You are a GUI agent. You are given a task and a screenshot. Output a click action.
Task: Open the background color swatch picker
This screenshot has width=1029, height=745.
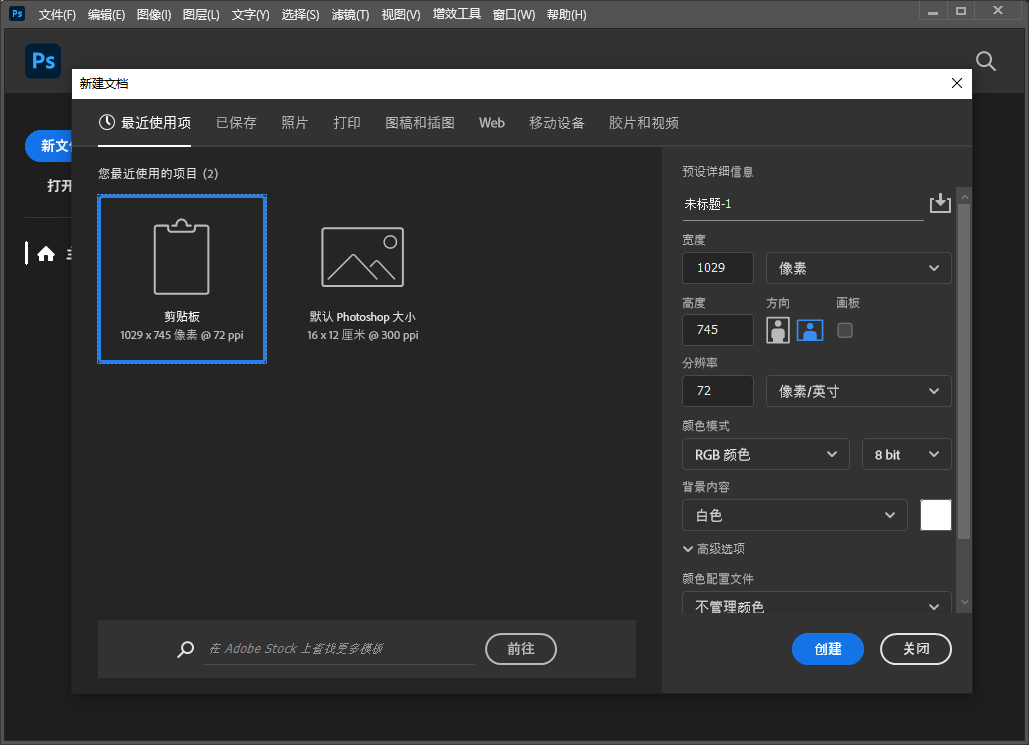click(935, 514)
